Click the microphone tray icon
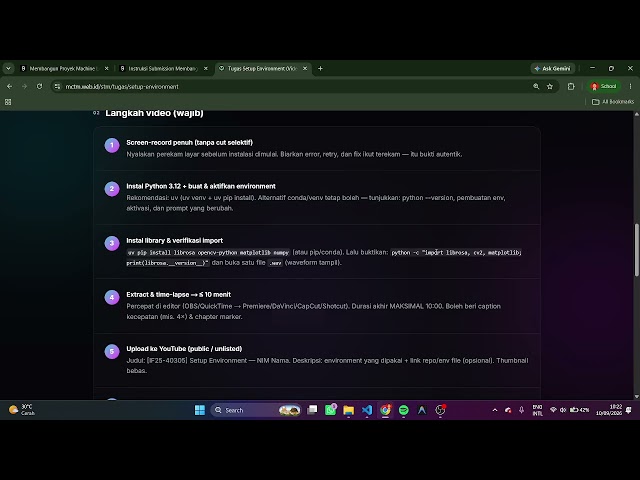Viewport: 640px width, 480px height. coord(521,410)
